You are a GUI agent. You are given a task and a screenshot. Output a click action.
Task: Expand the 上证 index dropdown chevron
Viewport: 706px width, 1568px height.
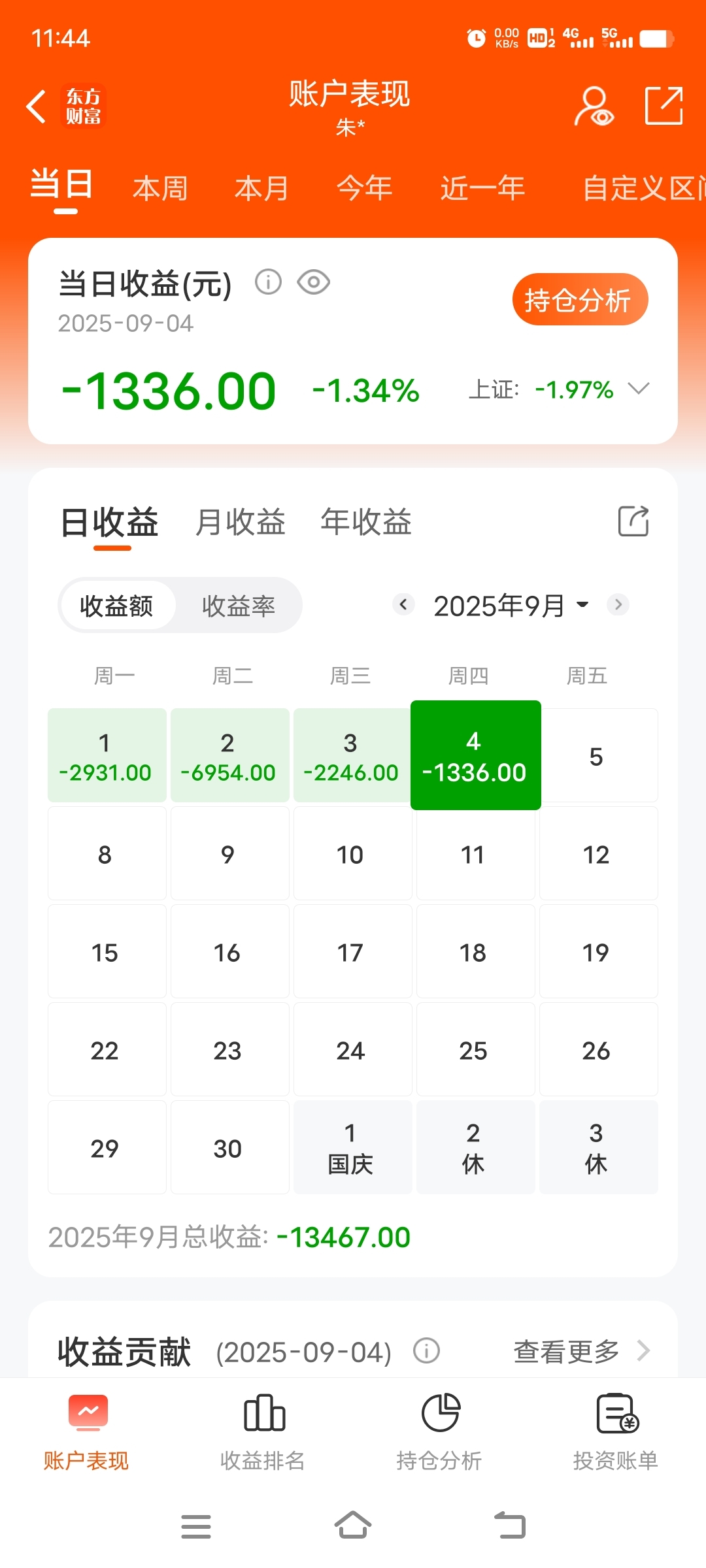tap(638, 389)
